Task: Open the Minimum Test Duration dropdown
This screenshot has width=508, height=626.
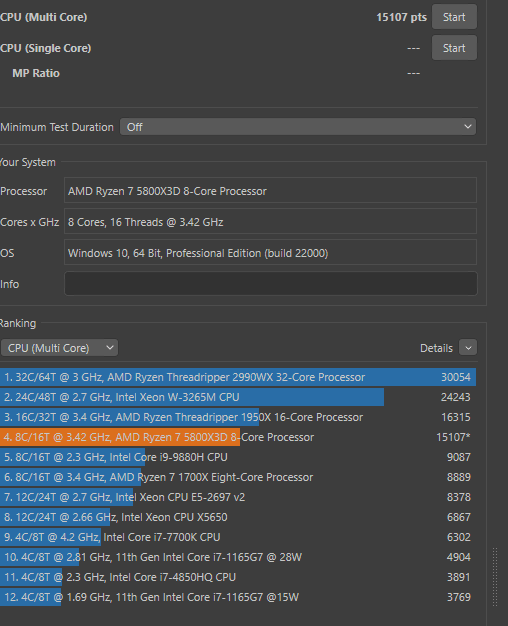Action: (298, 127)
